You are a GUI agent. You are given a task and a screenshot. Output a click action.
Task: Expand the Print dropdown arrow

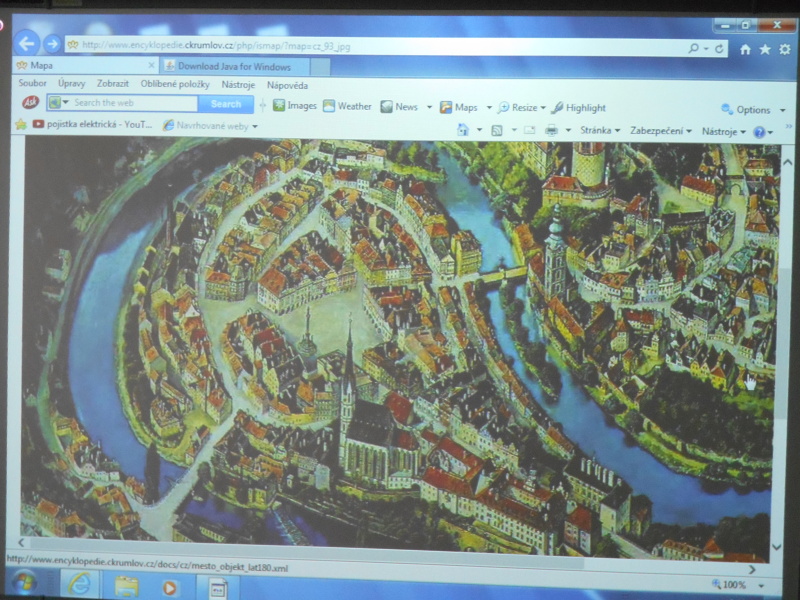[x=567, y=131]
